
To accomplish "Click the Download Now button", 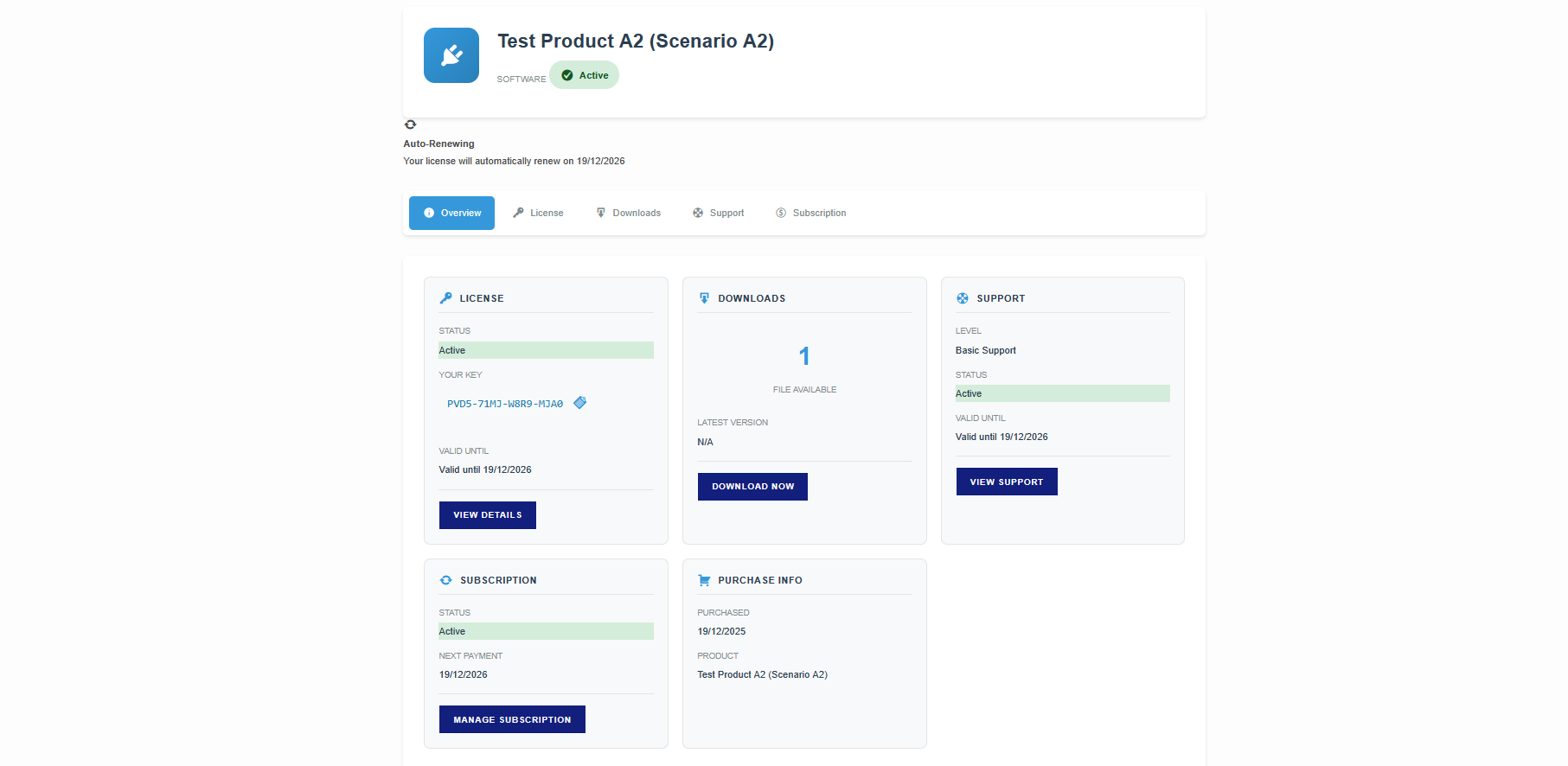I will pos(752,487).
